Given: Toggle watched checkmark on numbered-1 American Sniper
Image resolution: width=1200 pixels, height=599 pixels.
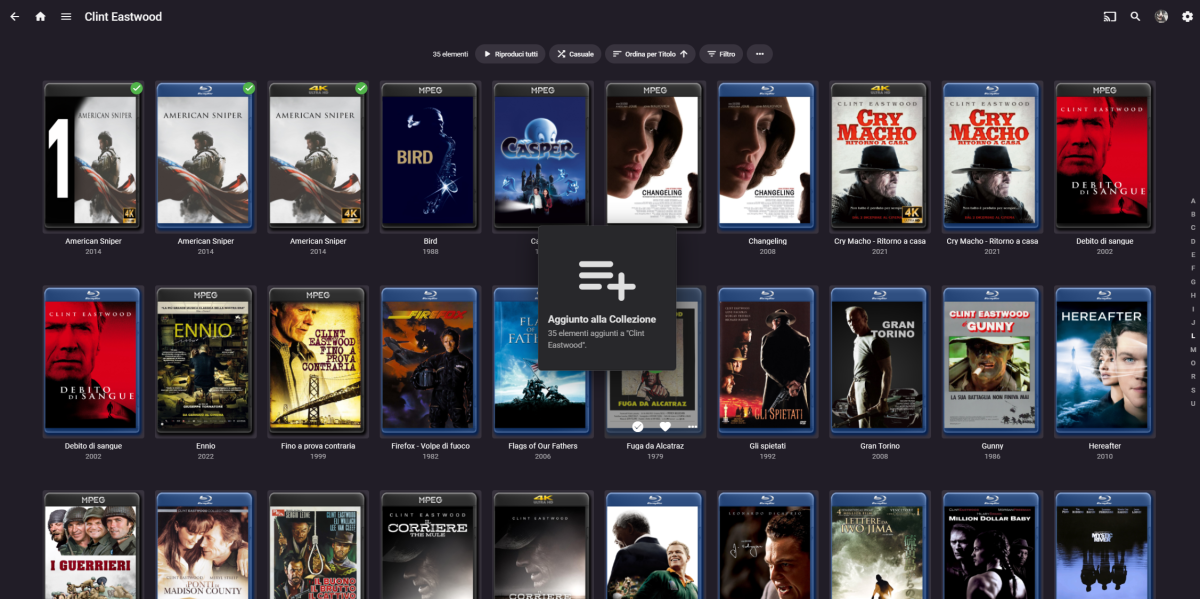Looking at the screenshot, I should (x=137, y=89).
